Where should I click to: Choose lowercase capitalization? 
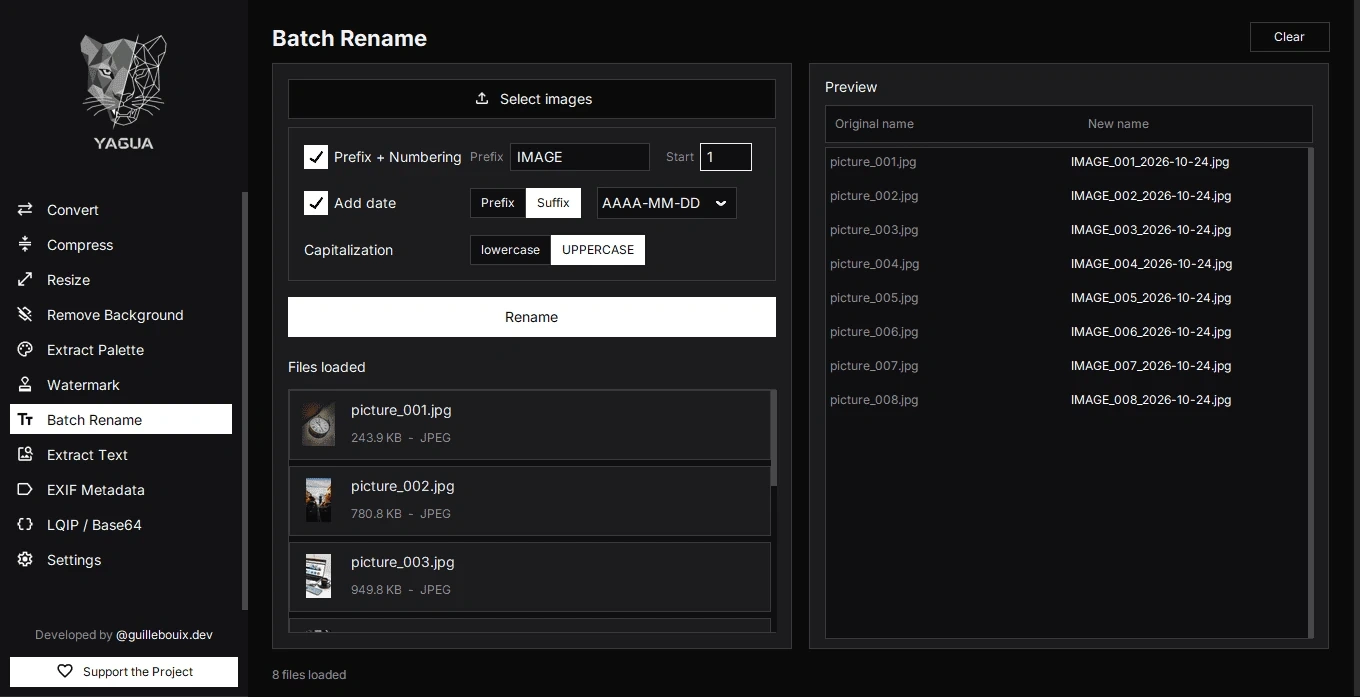tap(510, 250)
